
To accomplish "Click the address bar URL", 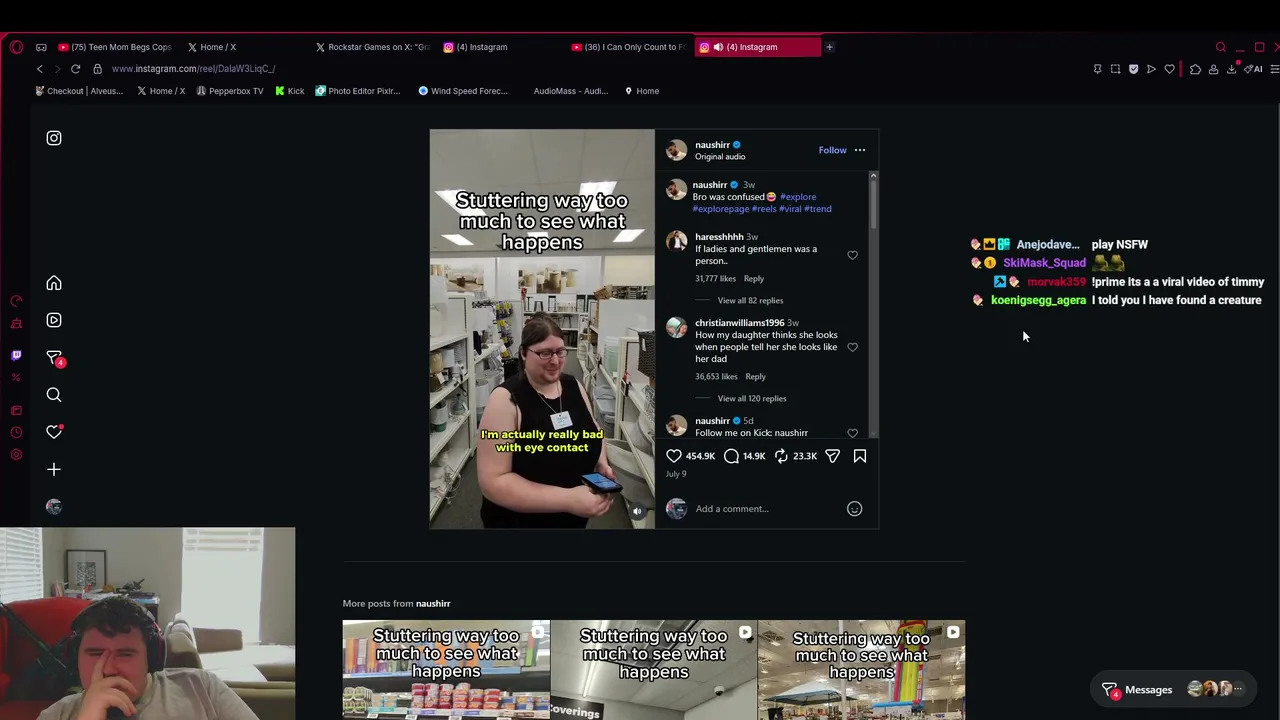I will tap(193, 69).
